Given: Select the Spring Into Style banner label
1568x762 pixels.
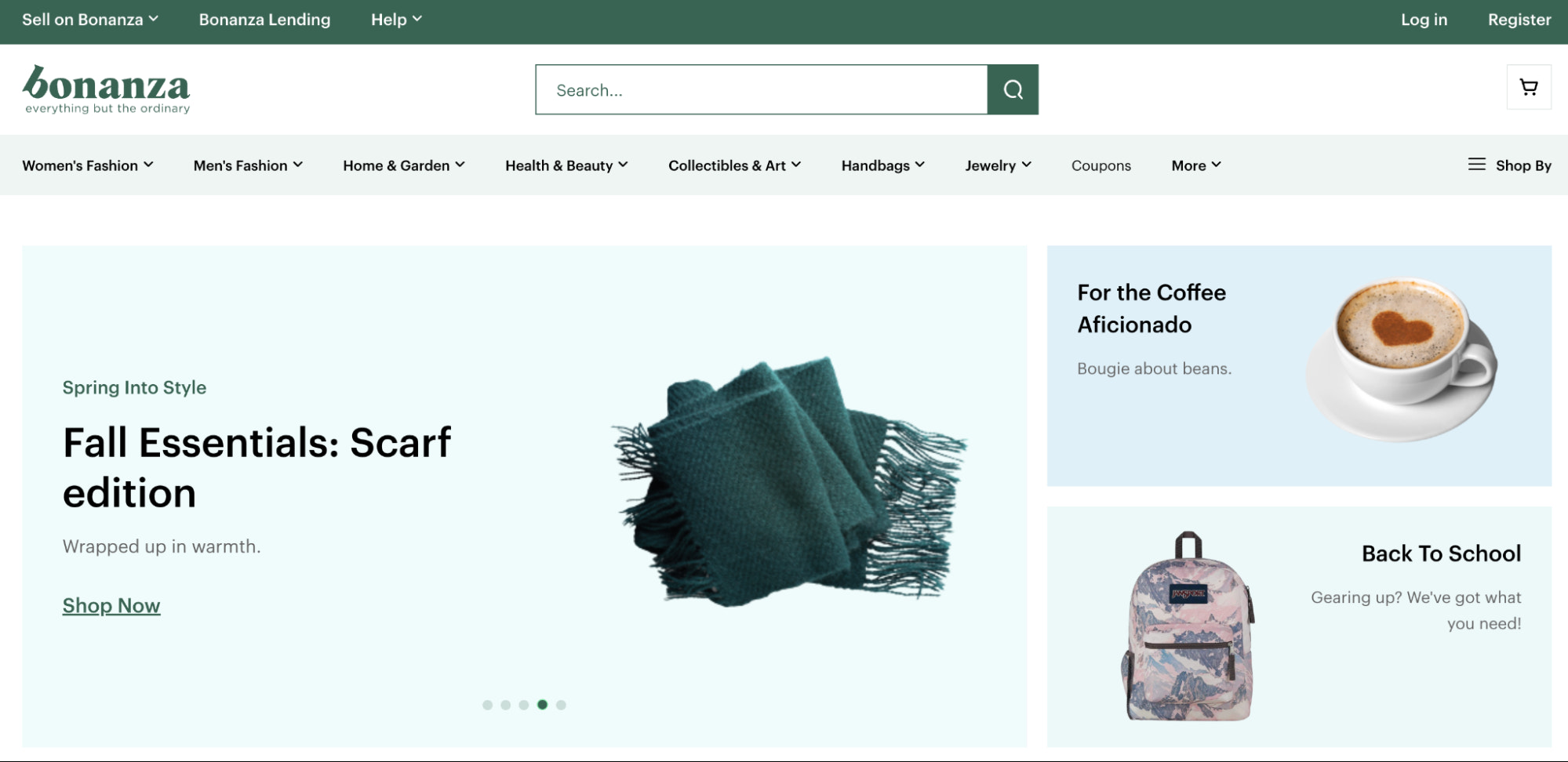Looking at the screenshot, I should coord(134,386).
